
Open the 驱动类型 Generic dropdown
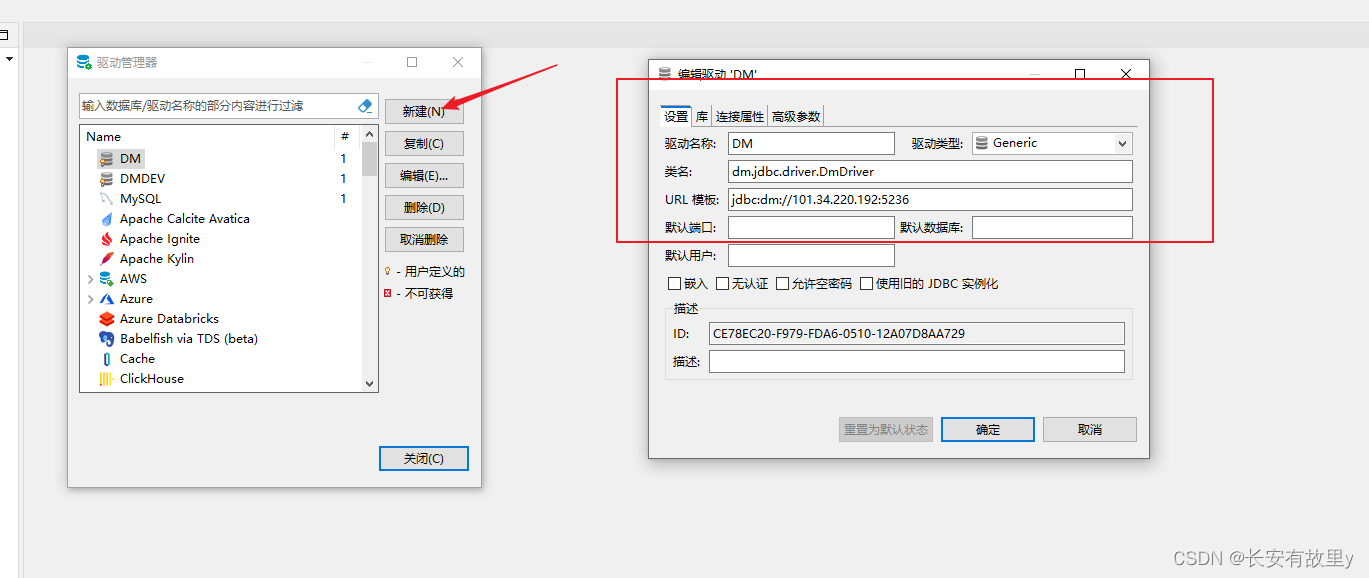[x=1050, y=143]
